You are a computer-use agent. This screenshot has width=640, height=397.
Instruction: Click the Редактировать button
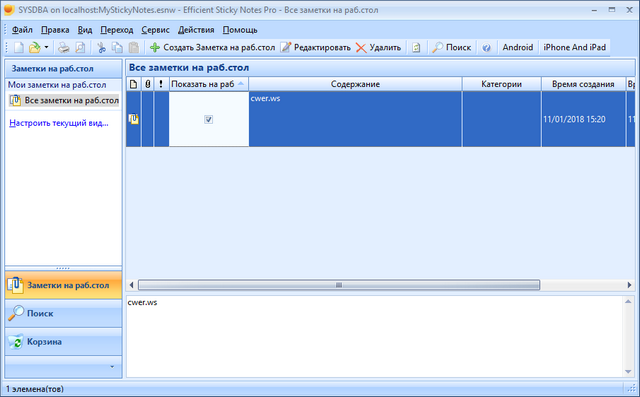click(x=316, y=48)
